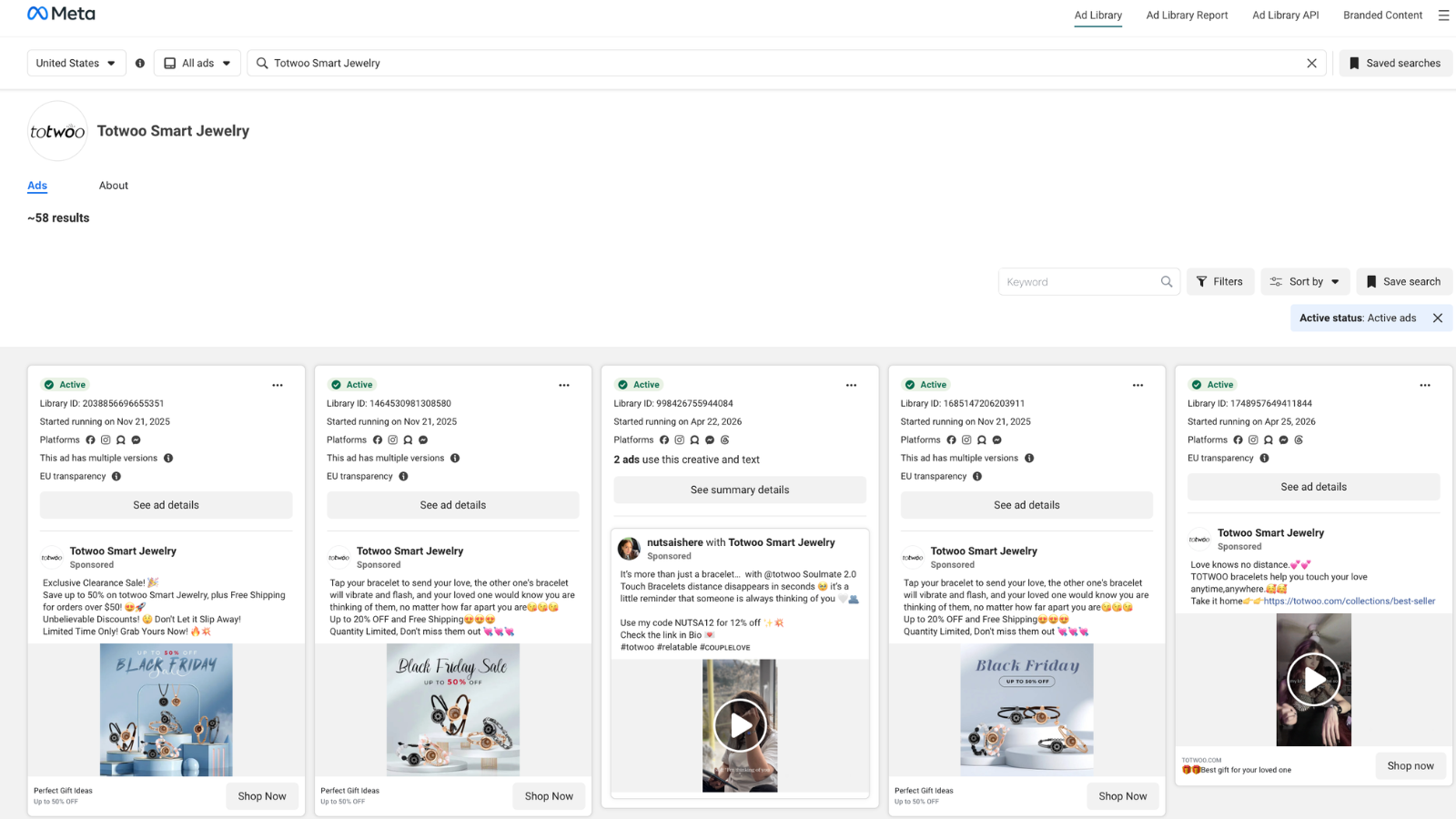Open Saved searches
Screen dimensions: 1456x819
tap(1395, 64)
